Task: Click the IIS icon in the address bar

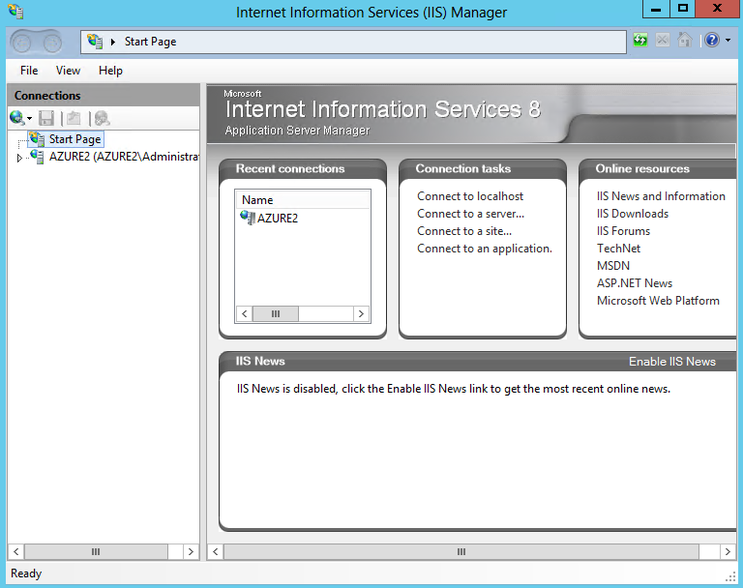Action: coord(95,41)
